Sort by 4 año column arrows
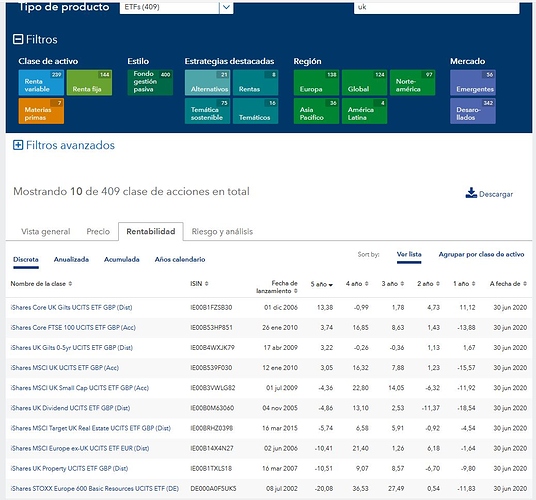 tap(366, 284)
